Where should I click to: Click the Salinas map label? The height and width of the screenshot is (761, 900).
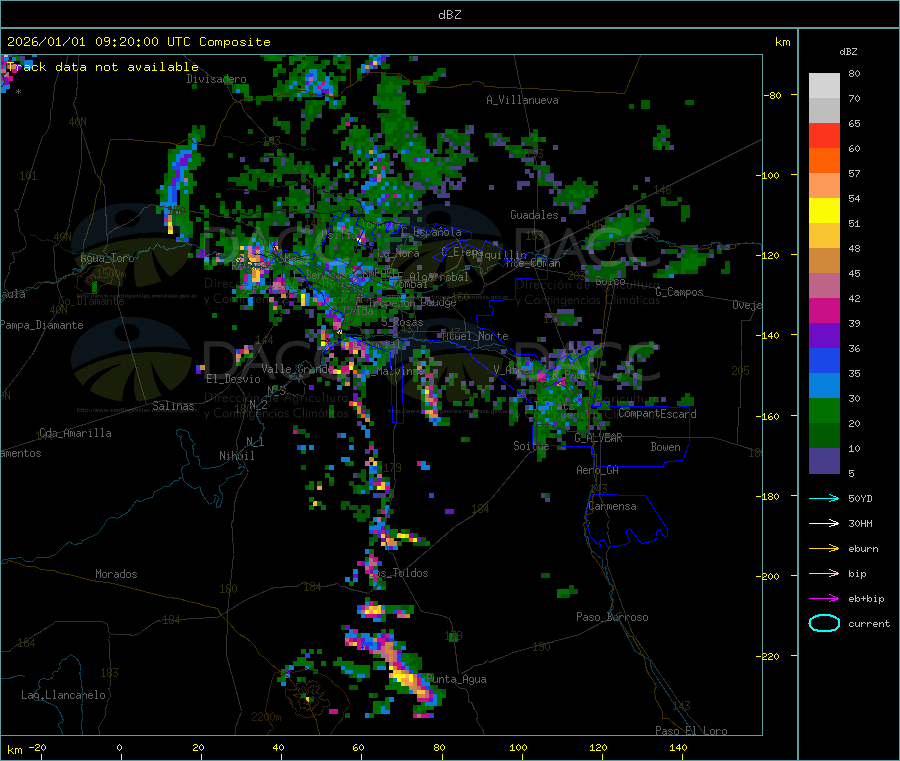[x=173, y=406]
